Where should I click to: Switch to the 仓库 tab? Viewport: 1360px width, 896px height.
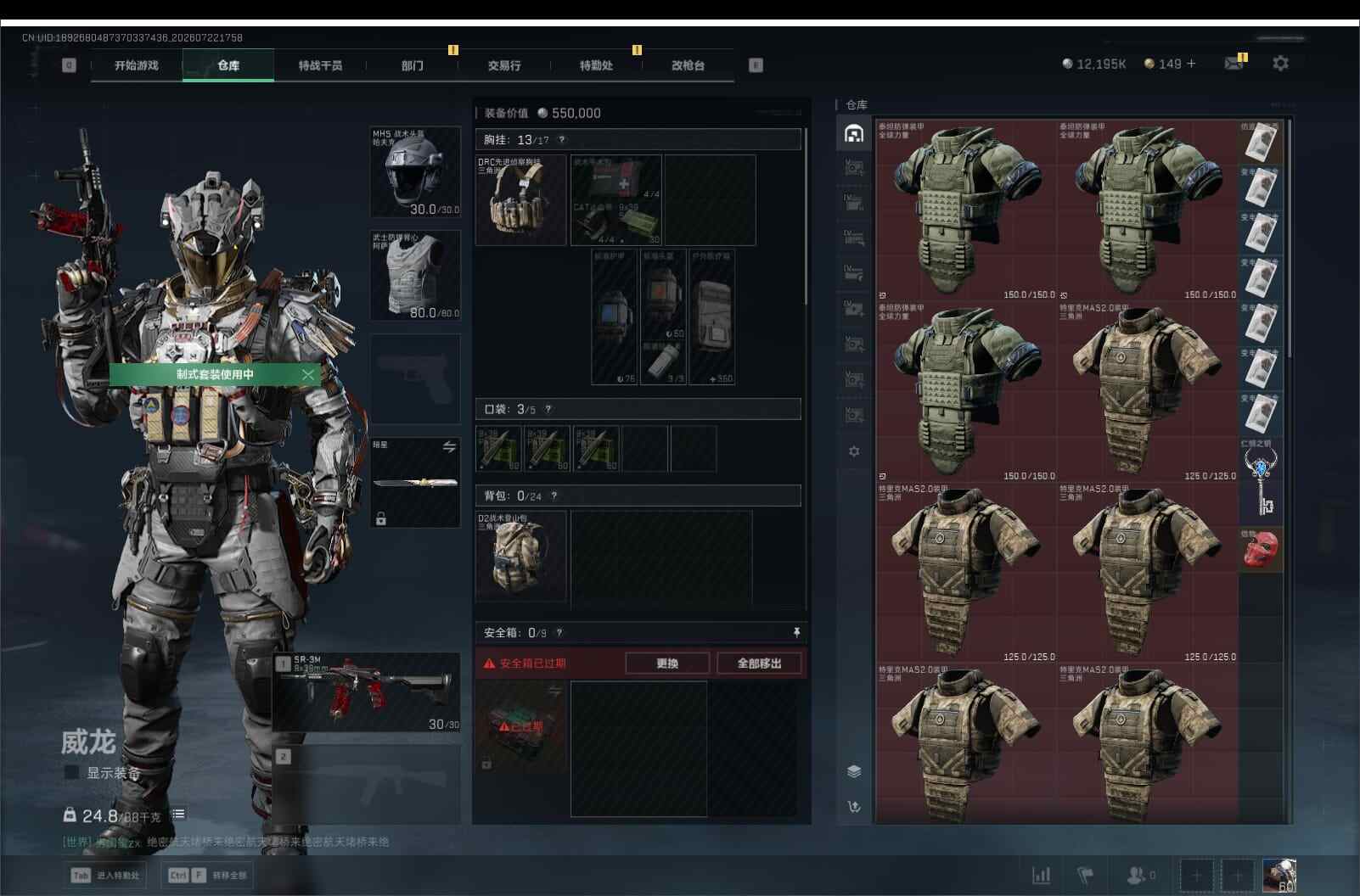[x=228, y=65]
